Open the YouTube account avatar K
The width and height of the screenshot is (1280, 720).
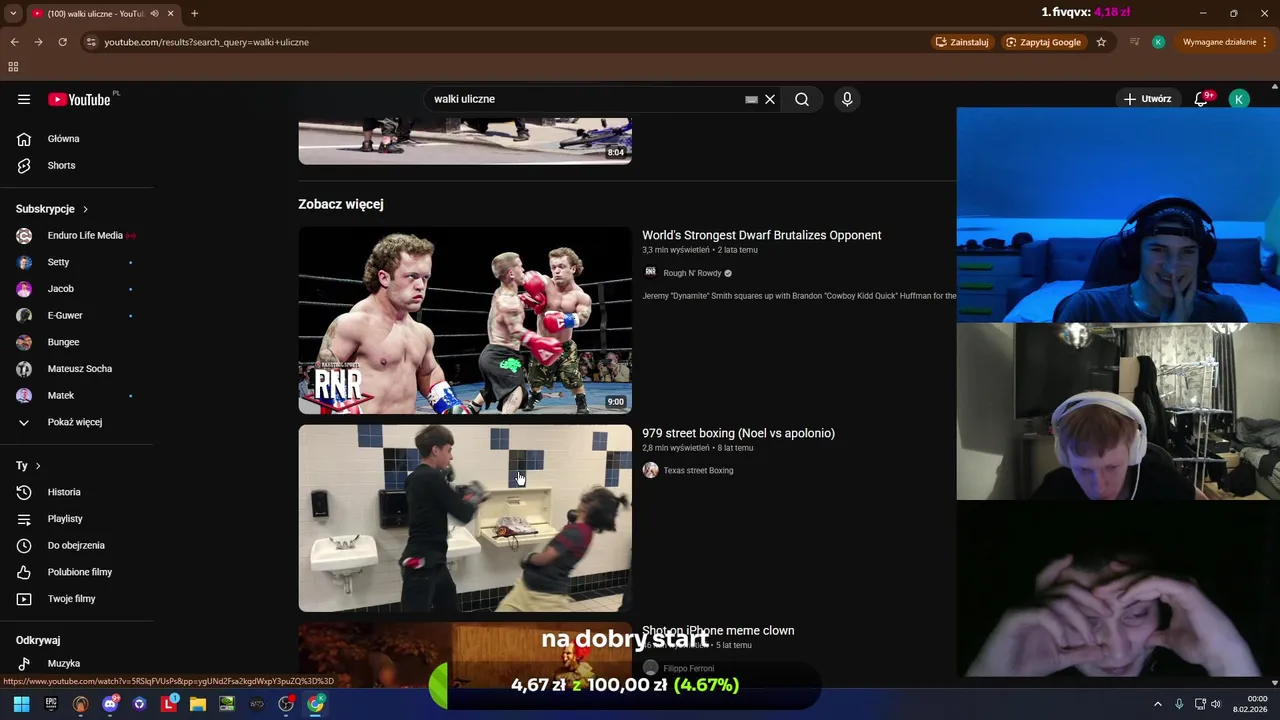pos(1239,99)
